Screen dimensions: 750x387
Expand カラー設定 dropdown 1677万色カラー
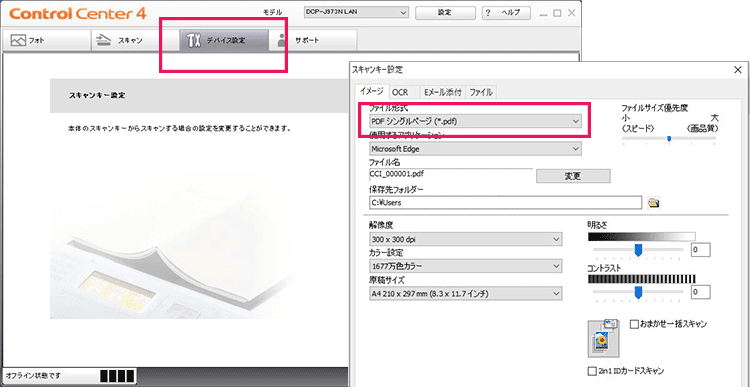[466, 265]
